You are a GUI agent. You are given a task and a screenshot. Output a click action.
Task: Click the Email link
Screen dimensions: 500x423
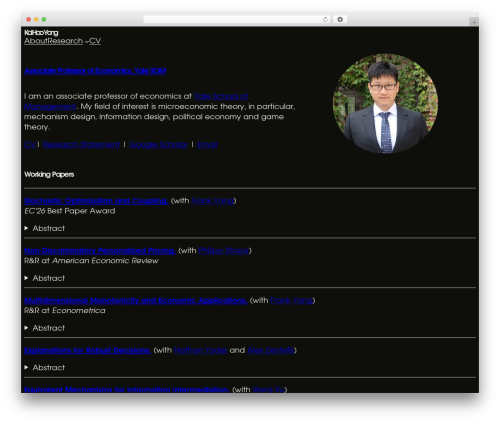click(x=207, y=144)
